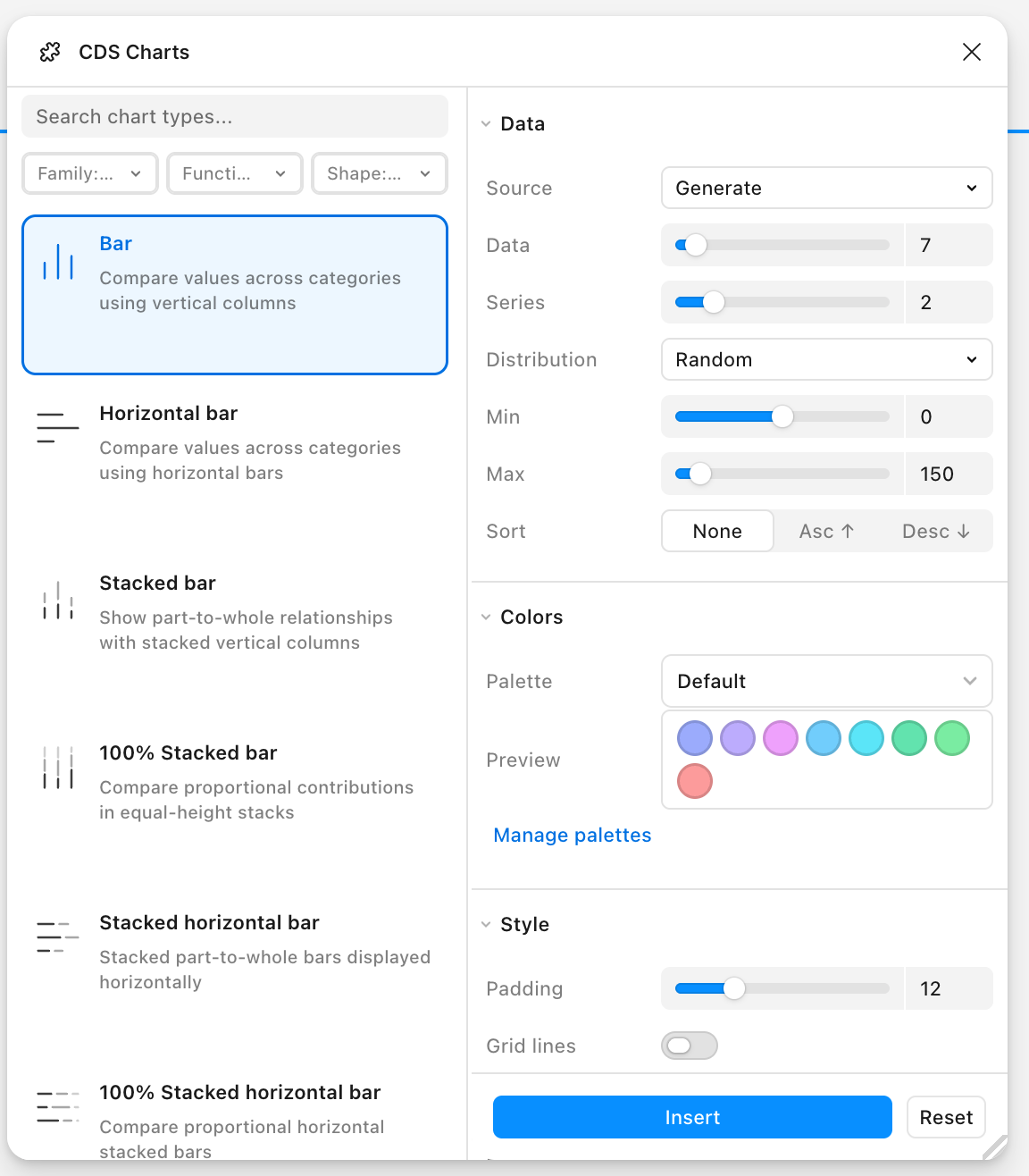Open the Source dropdown set to Generate

827,188
